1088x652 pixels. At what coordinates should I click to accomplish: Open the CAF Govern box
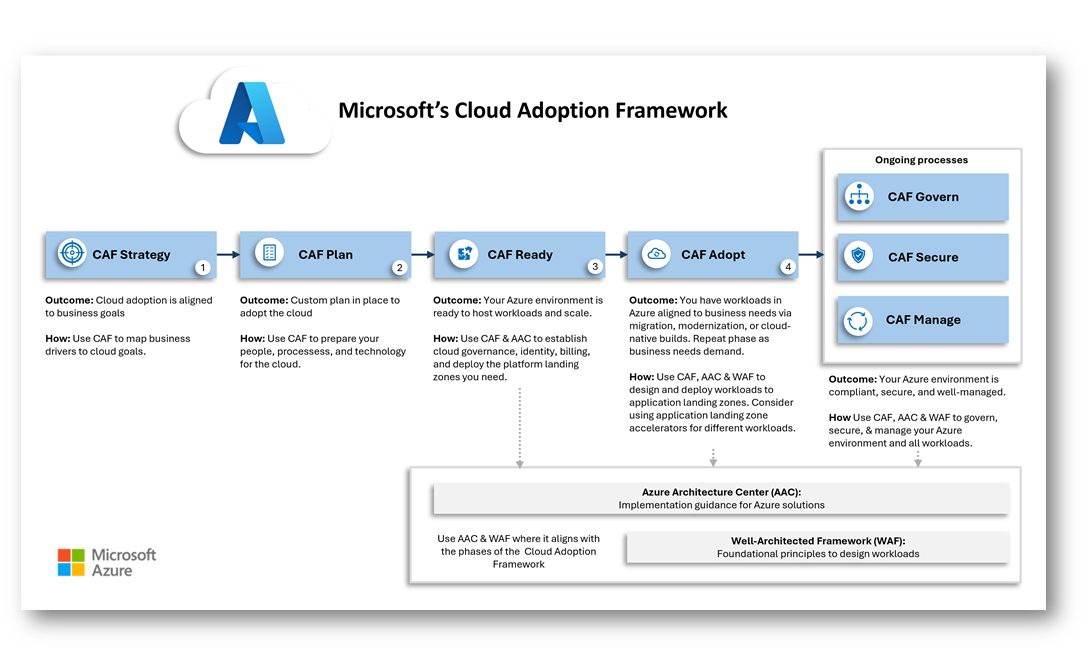tap(923, 197)
